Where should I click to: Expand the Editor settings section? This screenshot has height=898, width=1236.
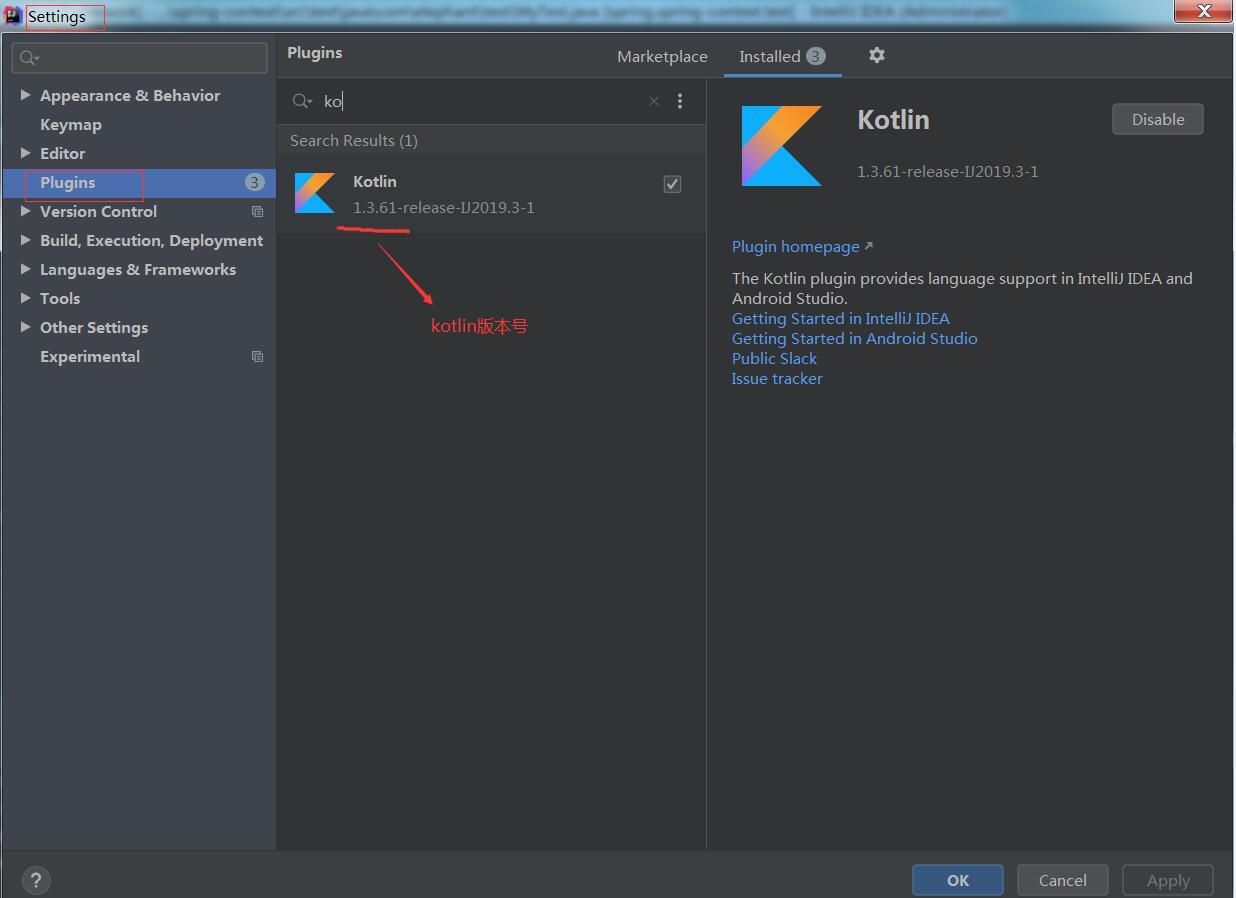click(25, 153)
